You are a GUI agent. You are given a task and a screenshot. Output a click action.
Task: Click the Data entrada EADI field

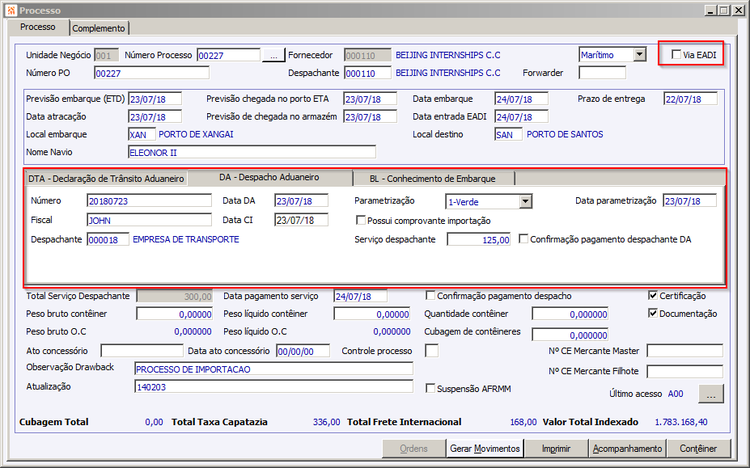tap(521, 117)
